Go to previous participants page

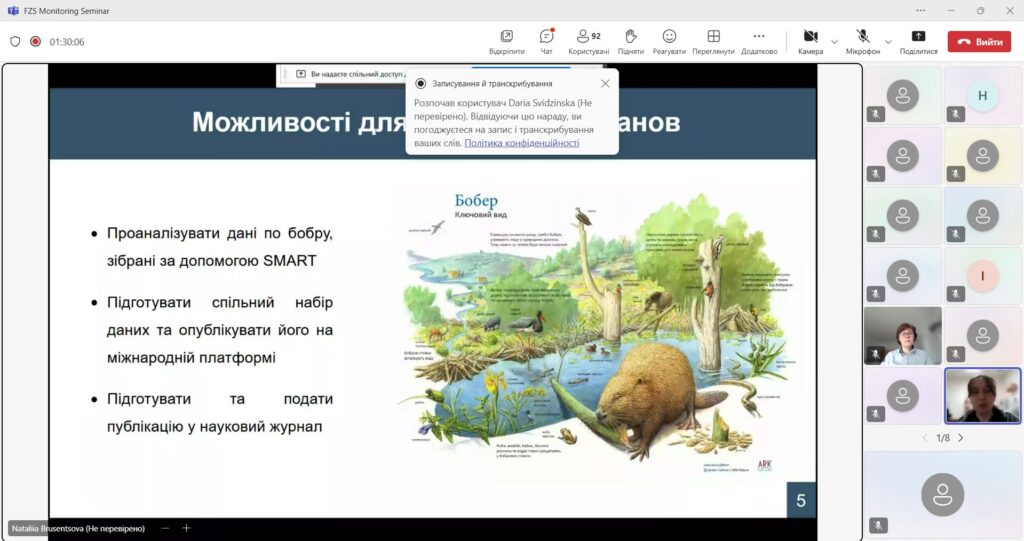[x=925, y=438]
